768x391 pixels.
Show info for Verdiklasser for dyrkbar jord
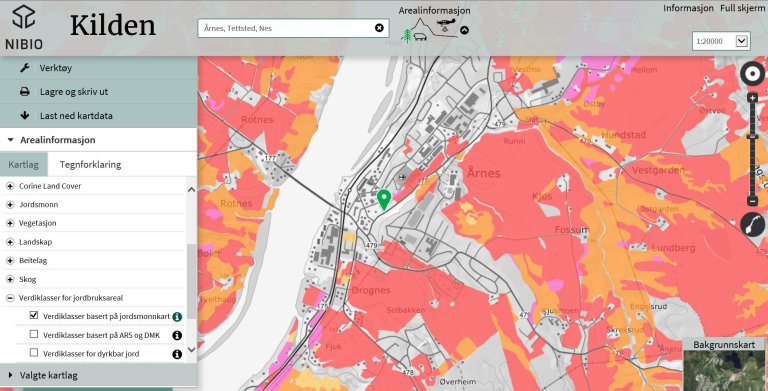177,354
